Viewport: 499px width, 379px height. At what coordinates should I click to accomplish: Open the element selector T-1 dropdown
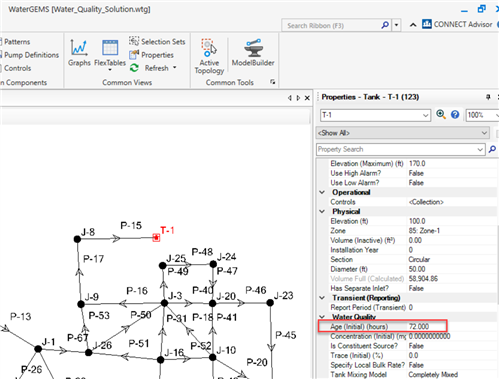click(x=425, y=115)
